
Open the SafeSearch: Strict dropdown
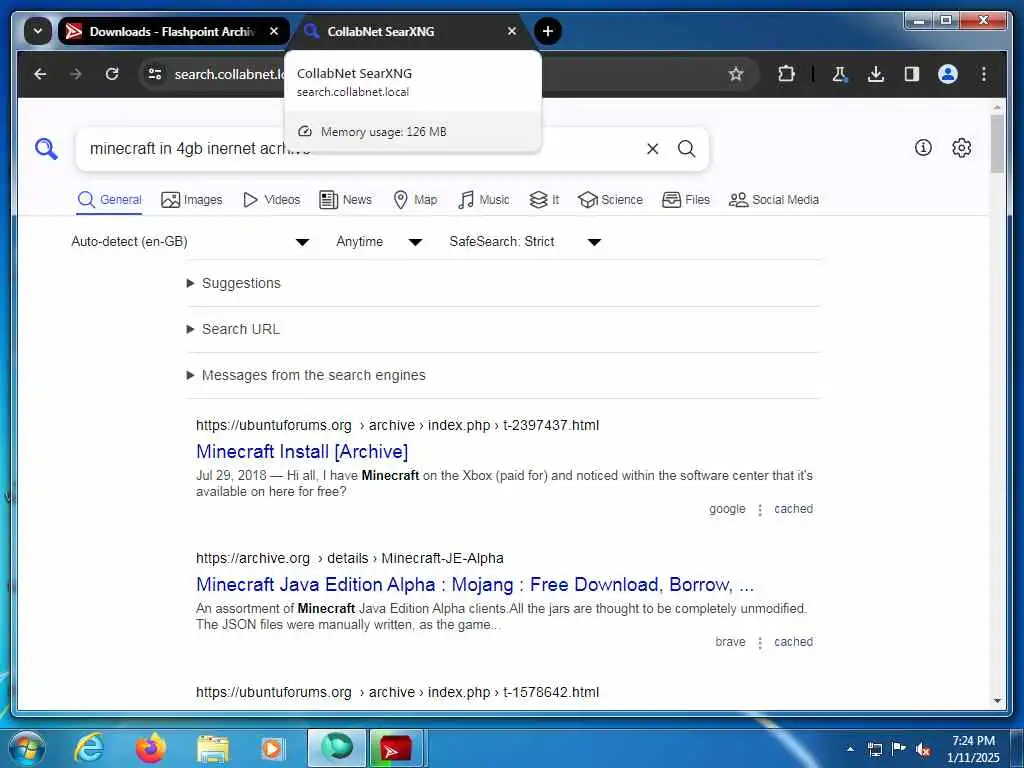click(525, 242)
